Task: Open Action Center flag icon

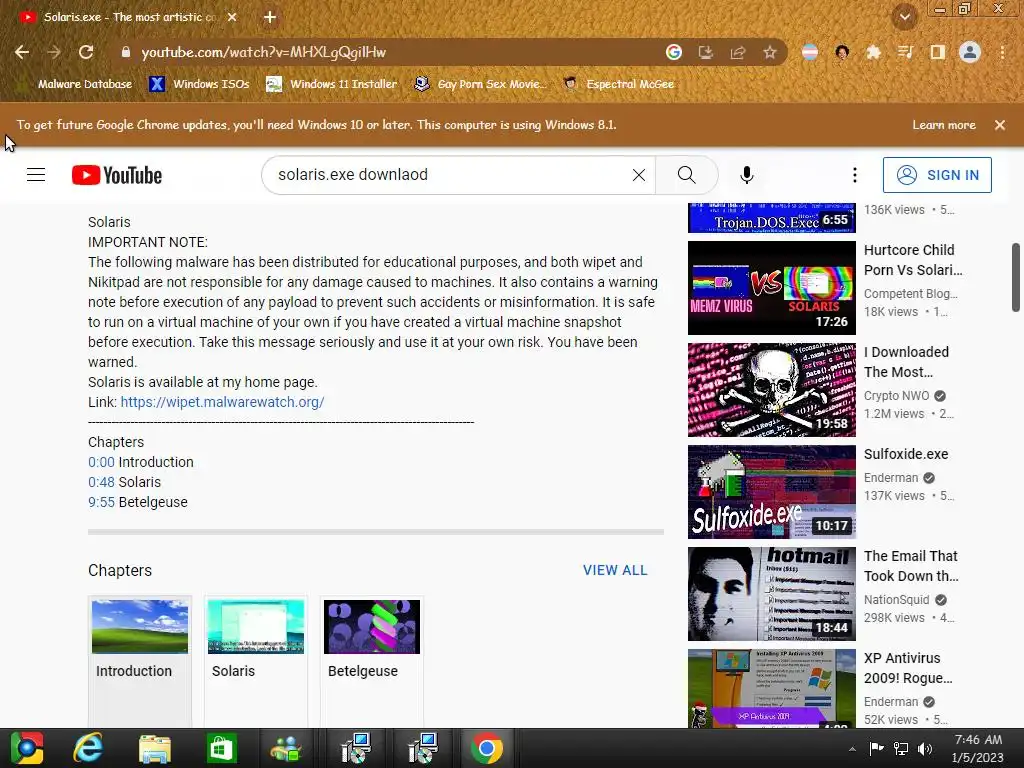Action: pyautogui.click(x=876, y=749)
